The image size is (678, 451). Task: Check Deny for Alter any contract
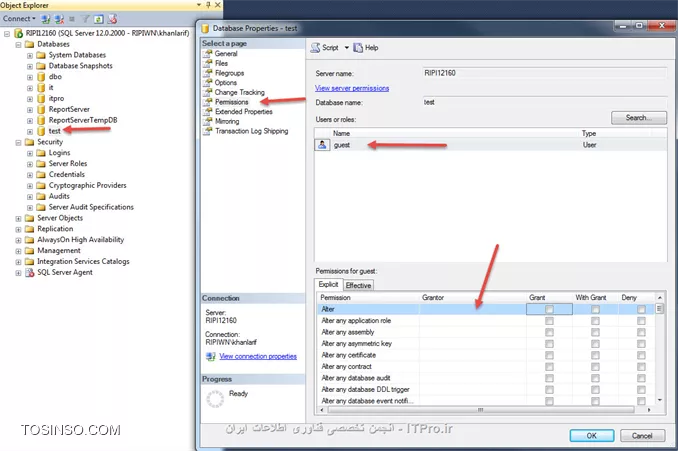click(641, 367)
